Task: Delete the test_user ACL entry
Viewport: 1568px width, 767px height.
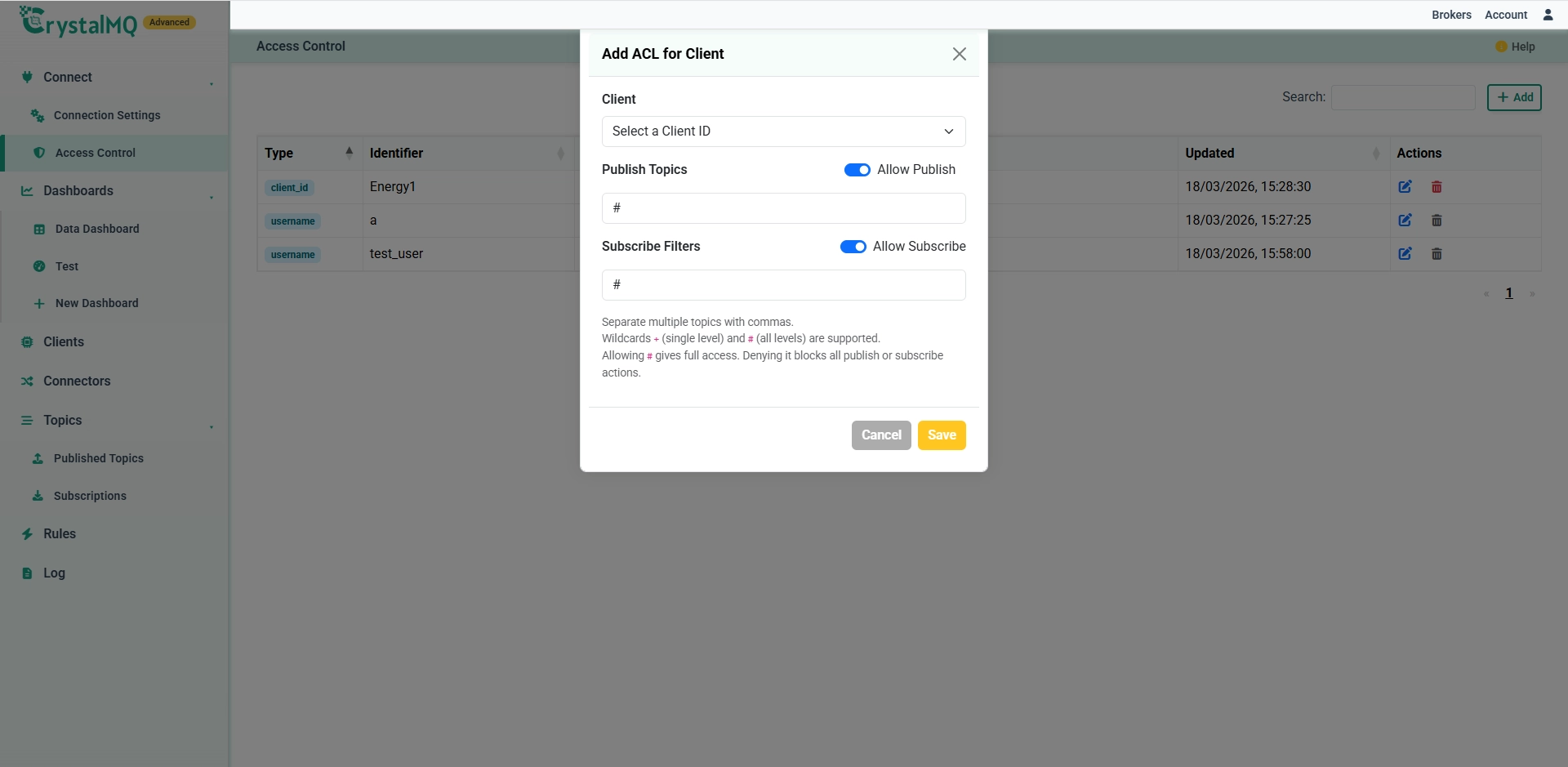Action: (1437, 254)
